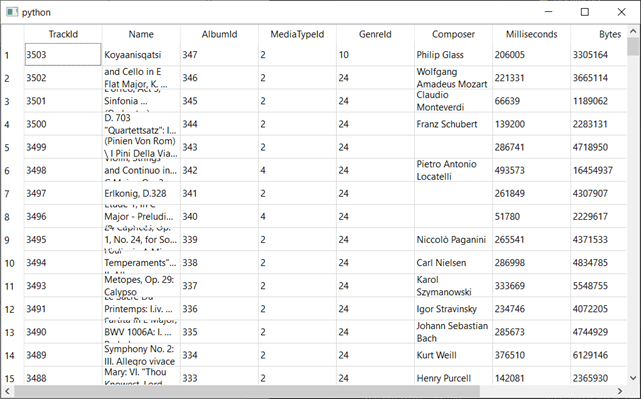
Task: Click the Name column header
Action: (141, 34)
